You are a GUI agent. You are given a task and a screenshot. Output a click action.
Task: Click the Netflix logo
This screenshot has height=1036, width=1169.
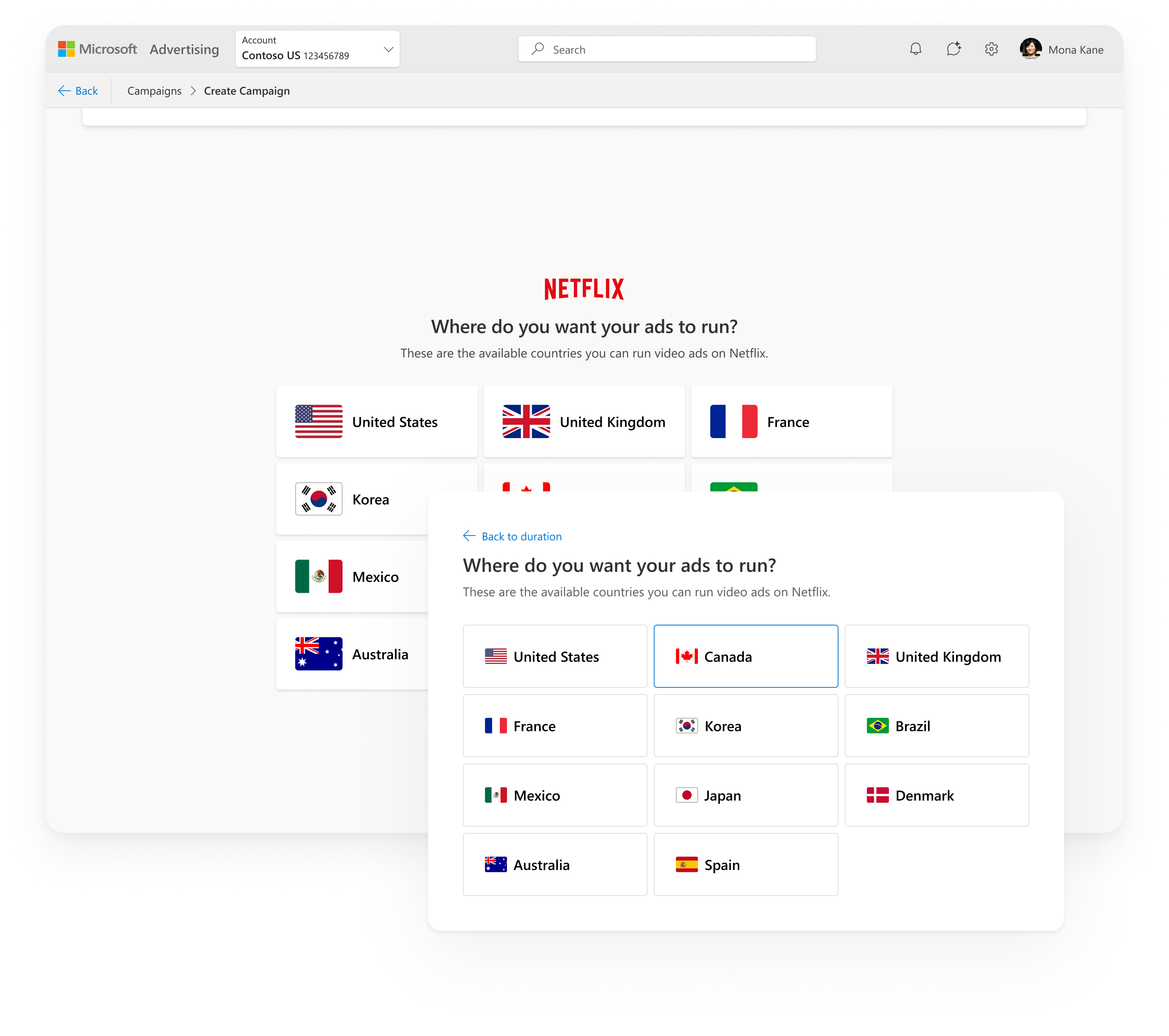pos(584,289)
